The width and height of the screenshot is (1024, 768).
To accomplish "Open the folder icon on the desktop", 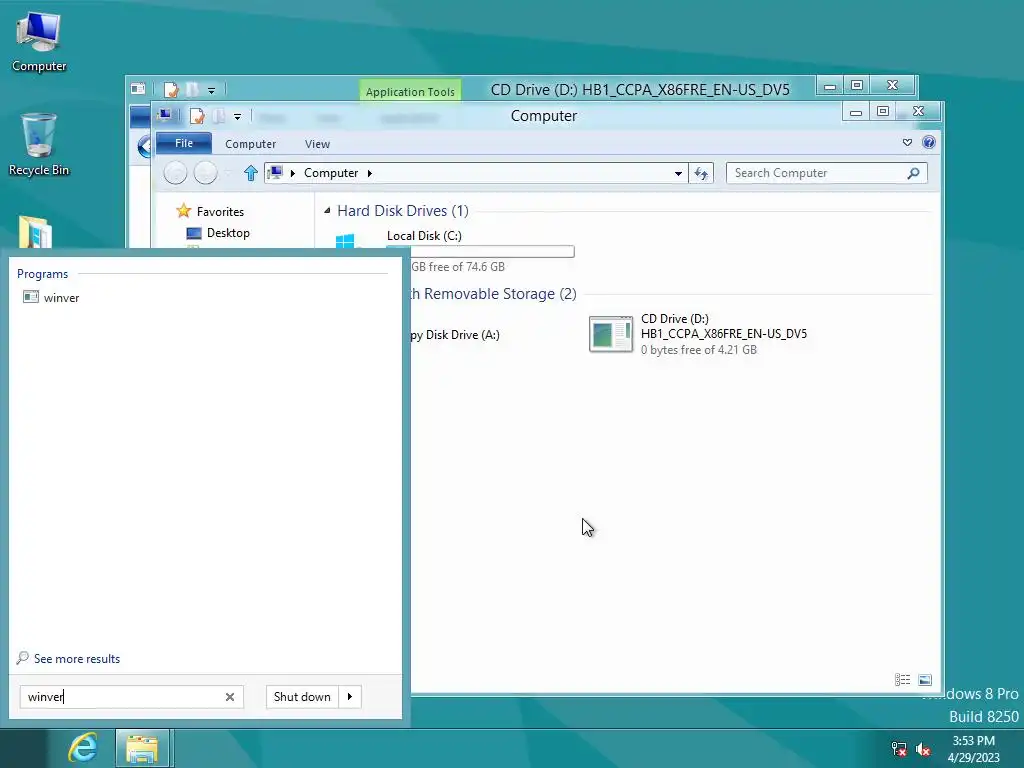I will click(x=35, y=231).
